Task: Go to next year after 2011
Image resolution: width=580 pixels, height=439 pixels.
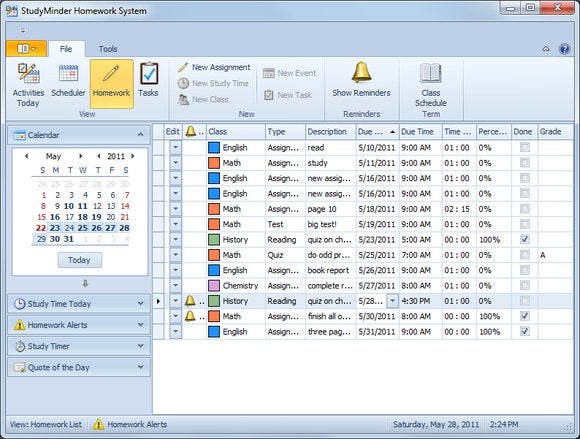Action: coord(133,156)
